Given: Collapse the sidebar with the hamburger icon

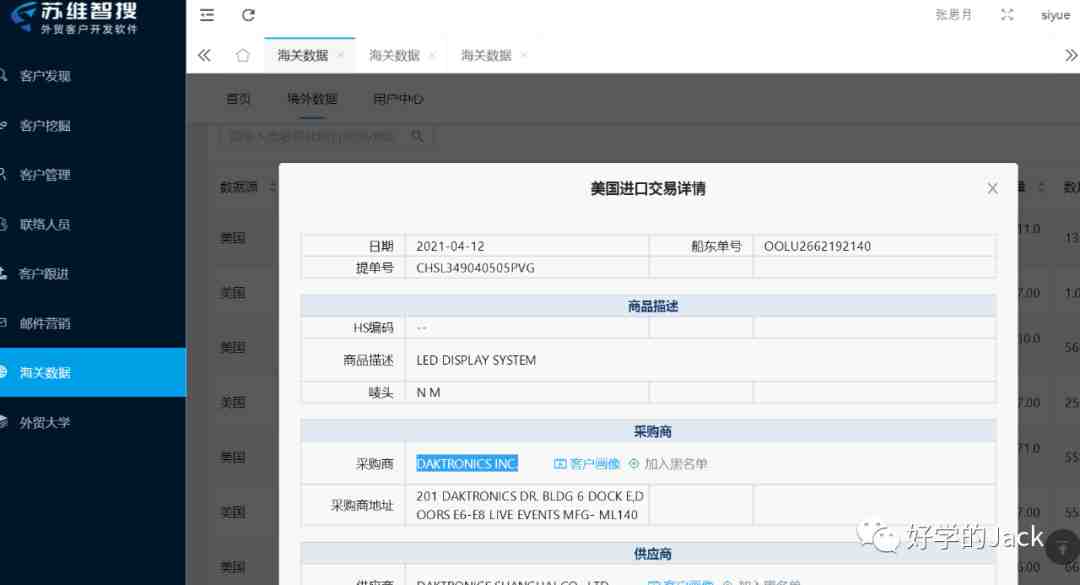Looking at the screenshot, I should tap(207, 15).
